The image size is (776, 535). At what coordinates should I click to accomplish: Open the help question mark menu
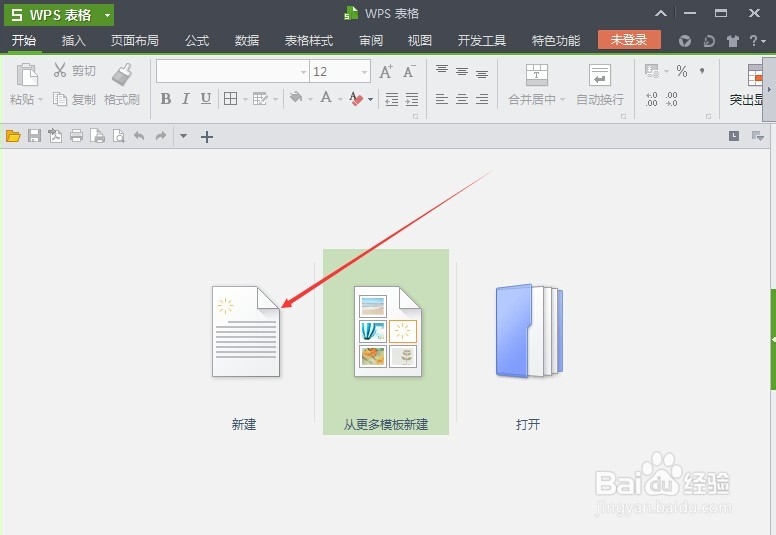coord(756,41)
